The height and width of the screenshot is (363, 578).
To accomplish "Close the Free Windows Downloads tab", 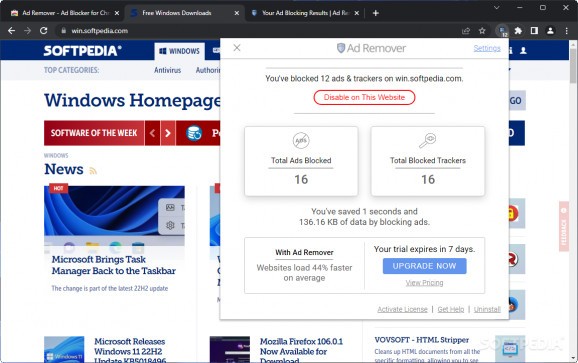I will [x=237, y=13].
